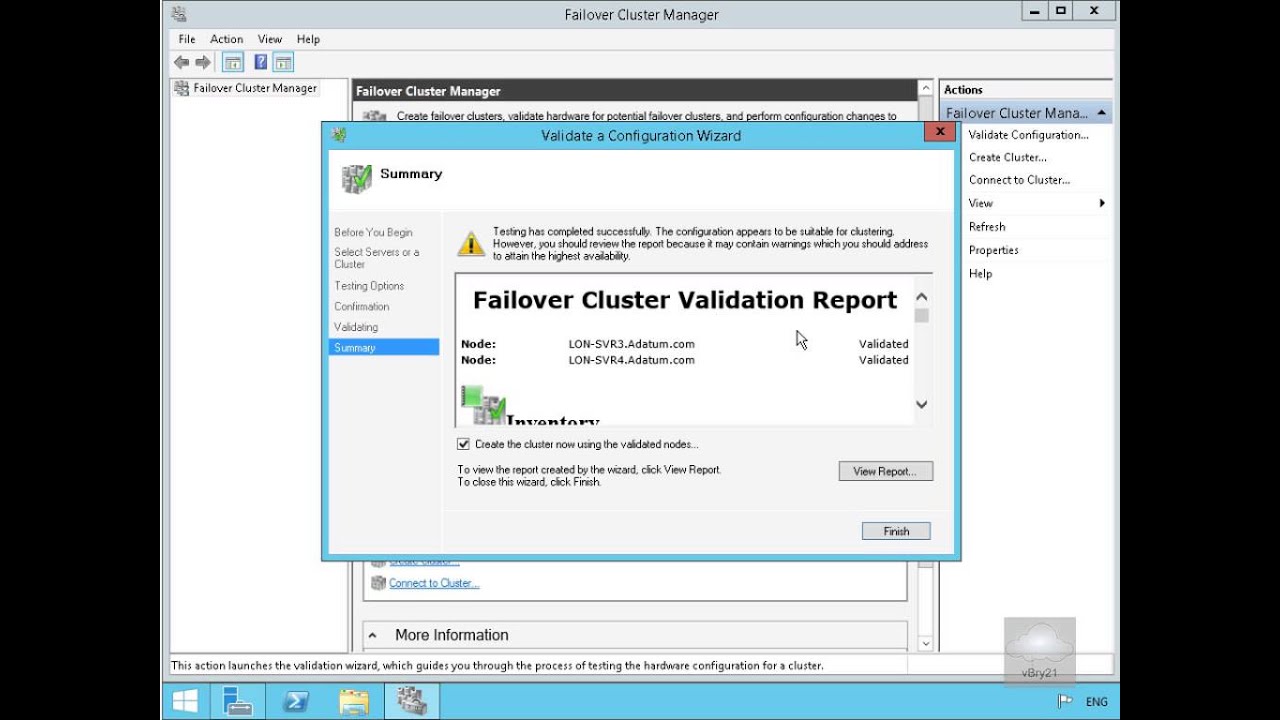Click the Help question mark toolbar icon

(x=260, y=62)
